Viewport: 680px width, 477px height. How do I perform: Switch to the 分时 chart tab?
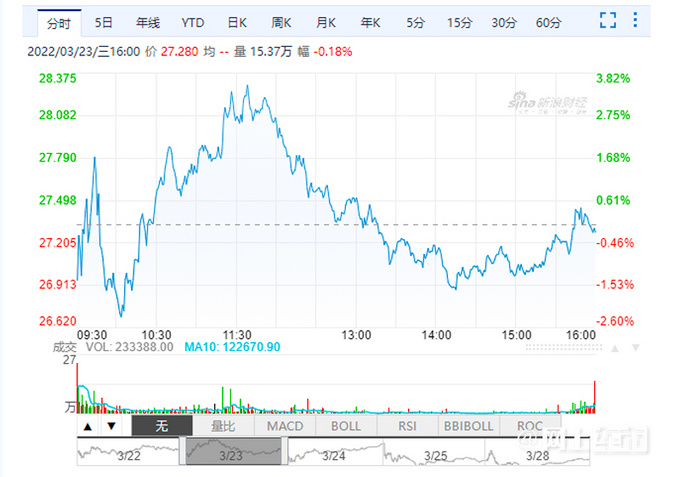pyautogui.click(x=59, y=23)
